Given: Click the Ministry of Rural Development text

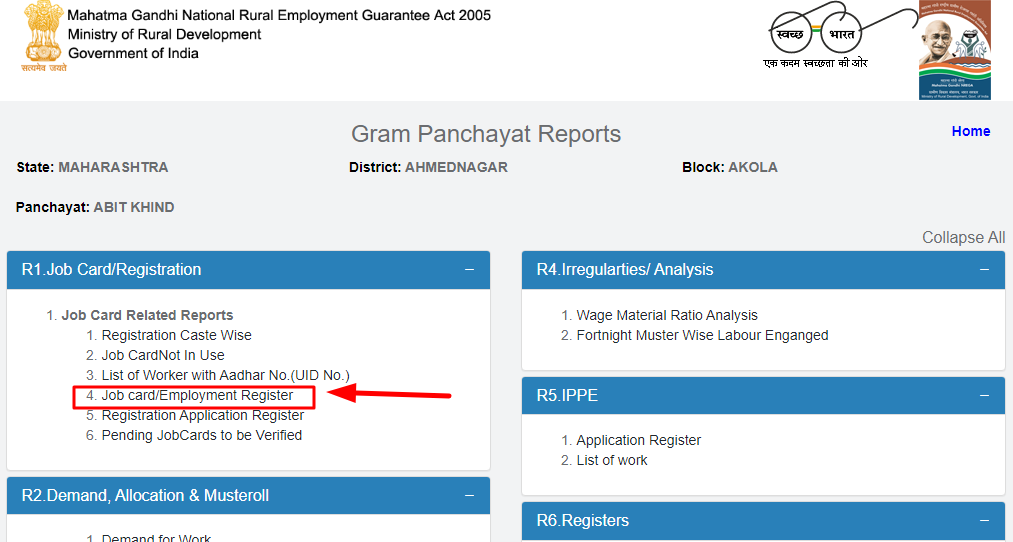Looking at the screenshot, I should point(165,34).
